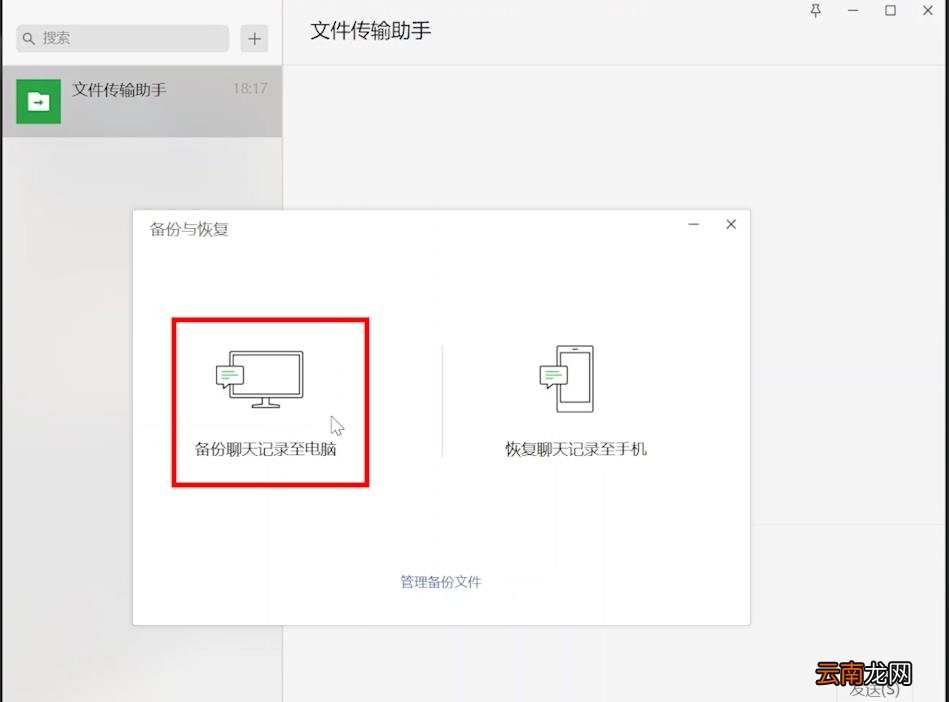
Task: Select 恢复聊天记录至手机 option
Action: (x=576, y=449)
